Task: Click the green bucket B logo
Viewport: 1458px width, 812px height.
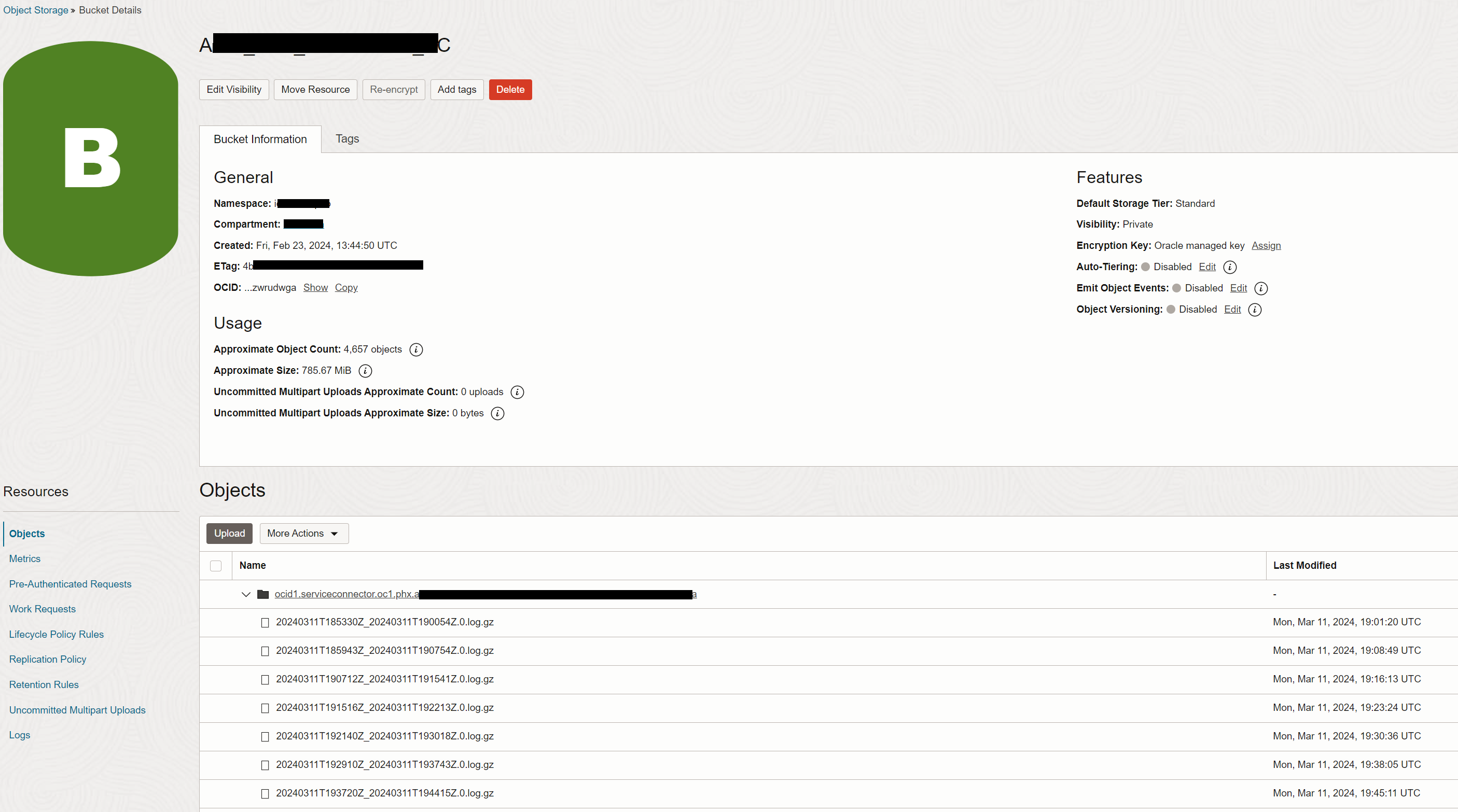Action: 91,159
